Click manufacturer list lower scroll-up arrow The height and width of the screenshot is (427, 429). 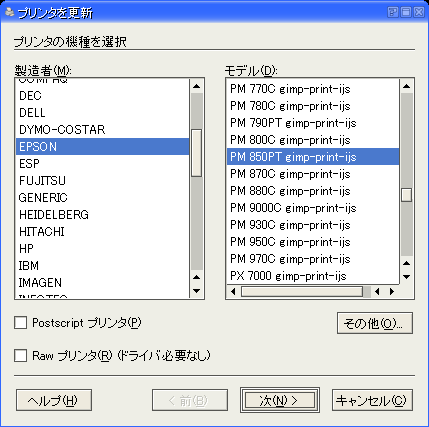pyautogui.click(x=197, y=277)
